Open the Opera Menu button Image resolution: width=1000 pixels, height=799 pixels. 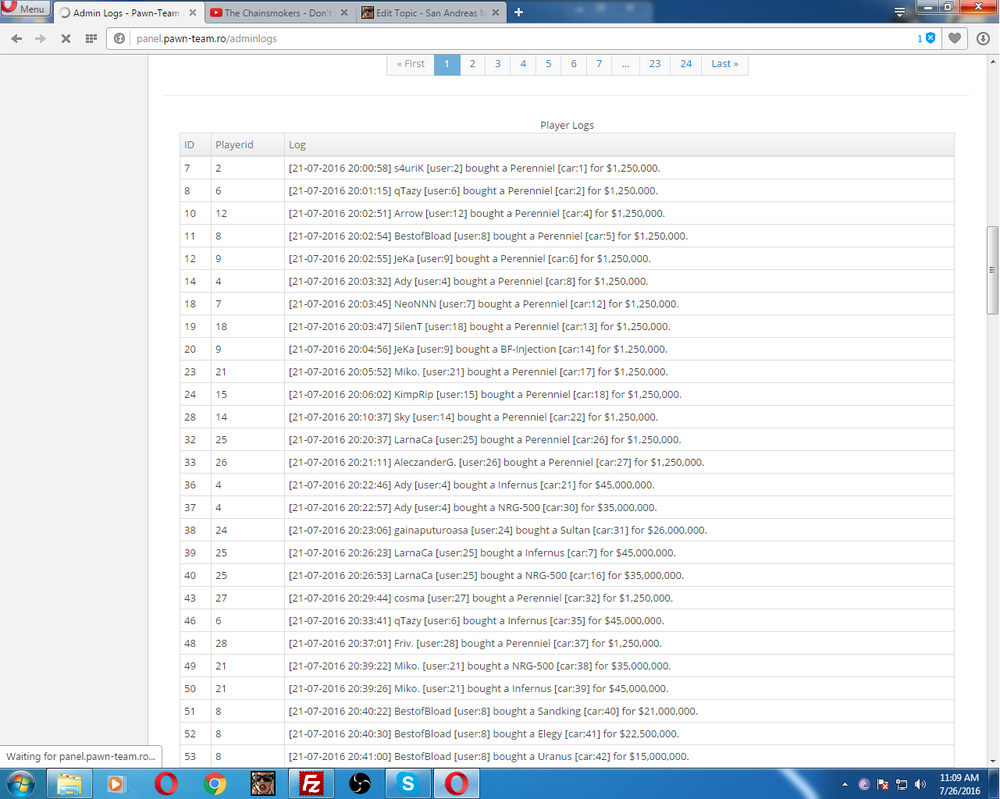pyautogui.click(x=26, y=8)
